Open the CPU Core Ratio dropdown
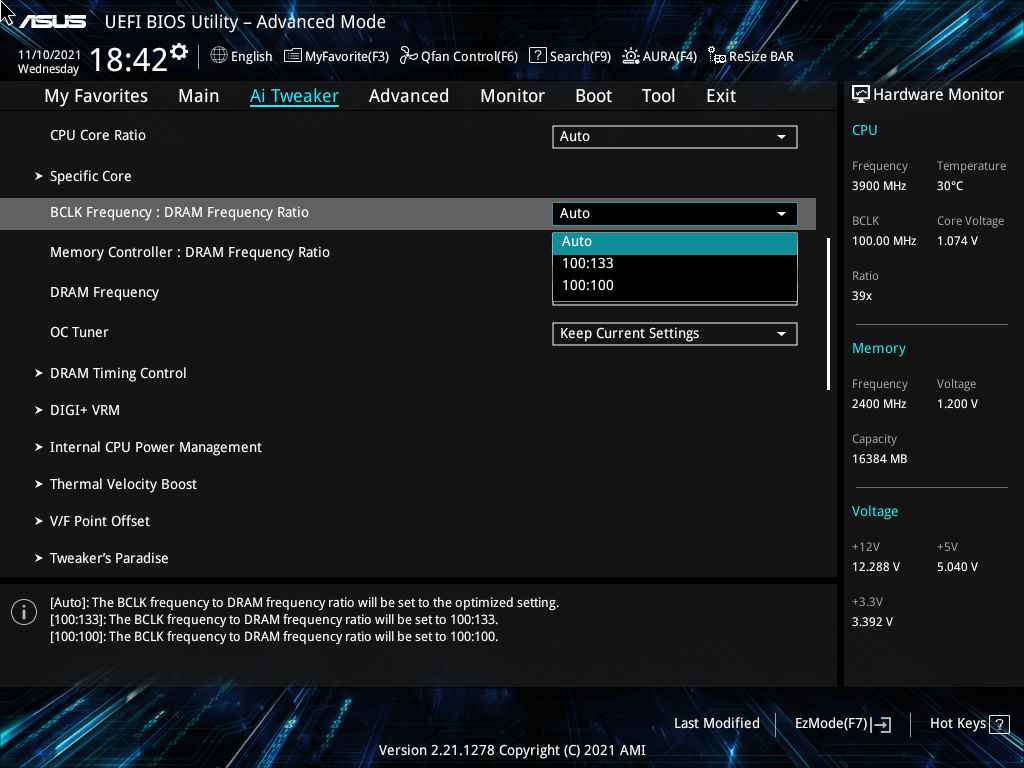Viewport: 1024px width, 768px height. pos(675,136)
